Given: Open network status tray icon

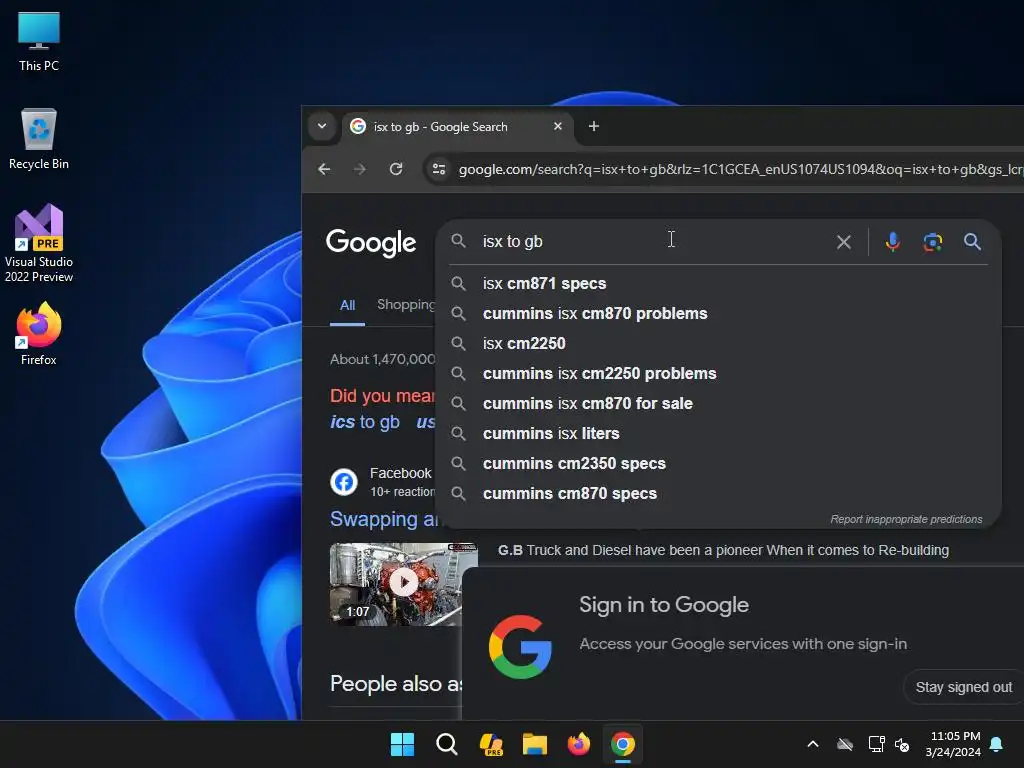Looking at the screenshot, I should pos(876,744).
